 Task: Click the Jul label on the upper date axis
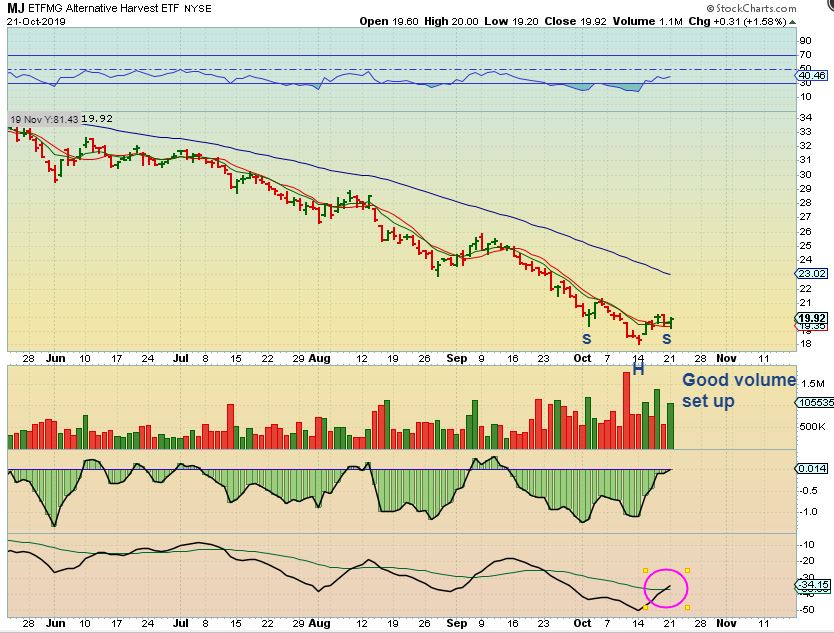(181, 358)
